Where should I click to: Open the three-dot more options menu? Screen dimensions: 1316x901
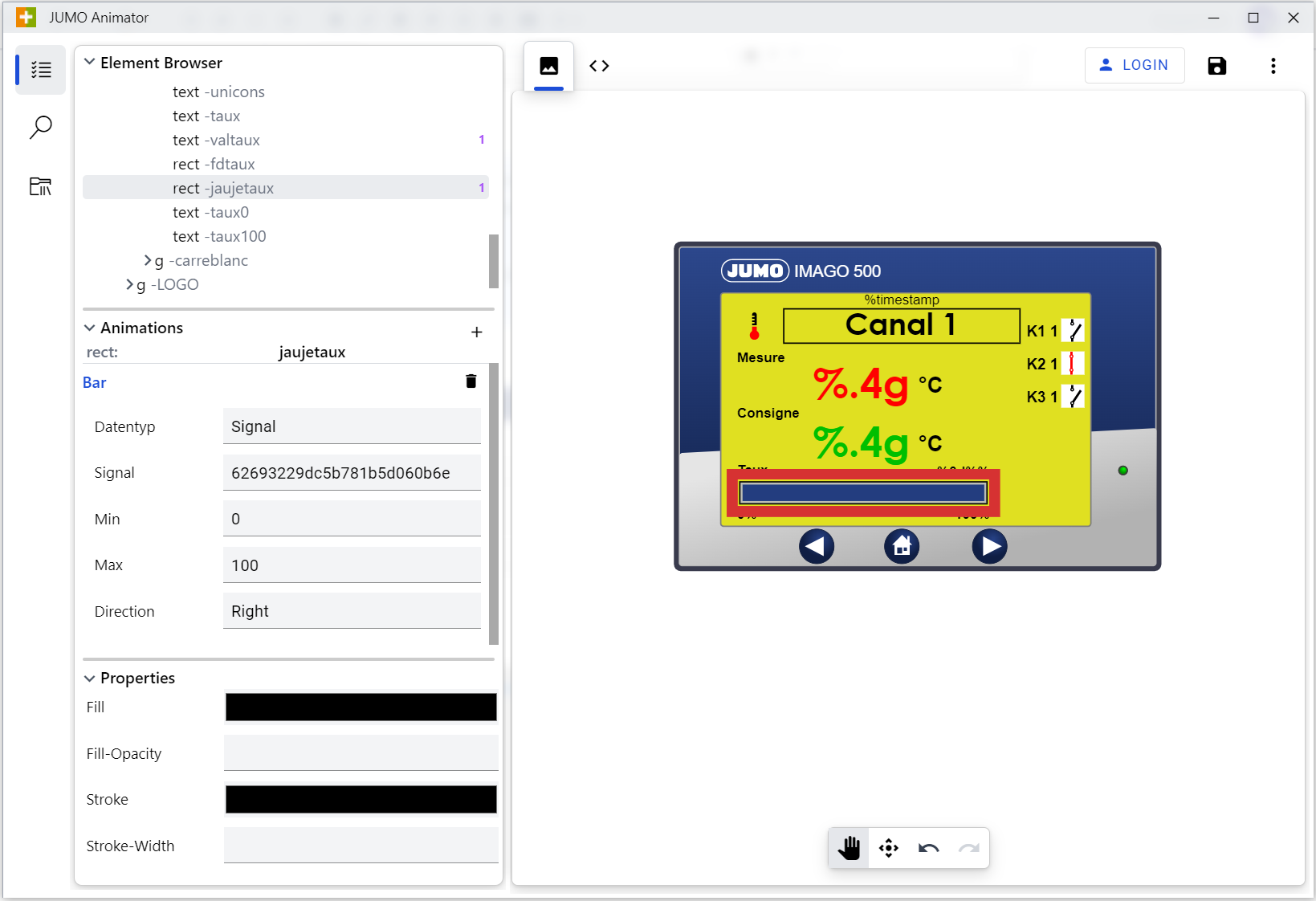[x=1273, y=66]
